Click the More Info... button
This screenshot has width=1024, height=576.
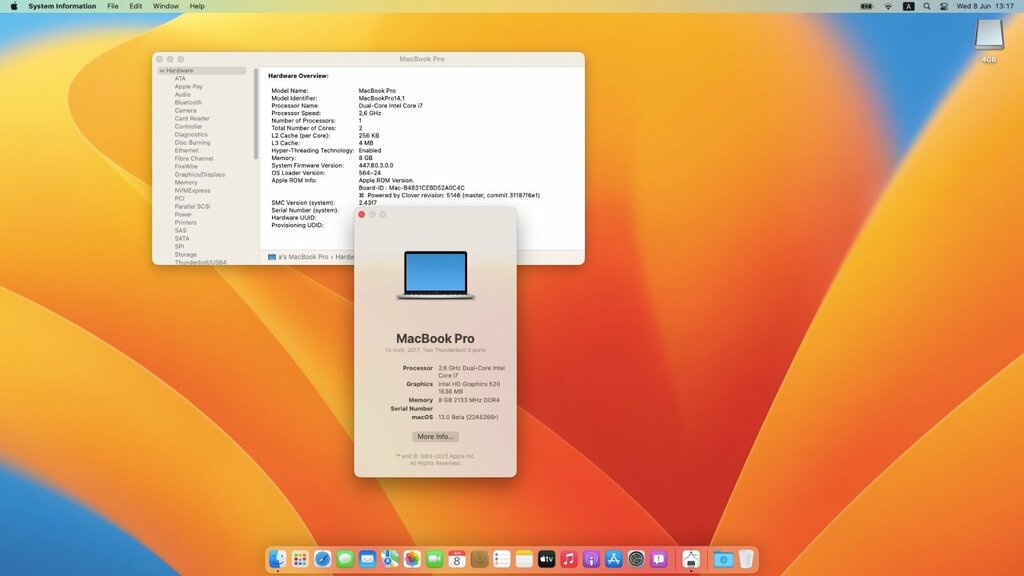[435, 437]
